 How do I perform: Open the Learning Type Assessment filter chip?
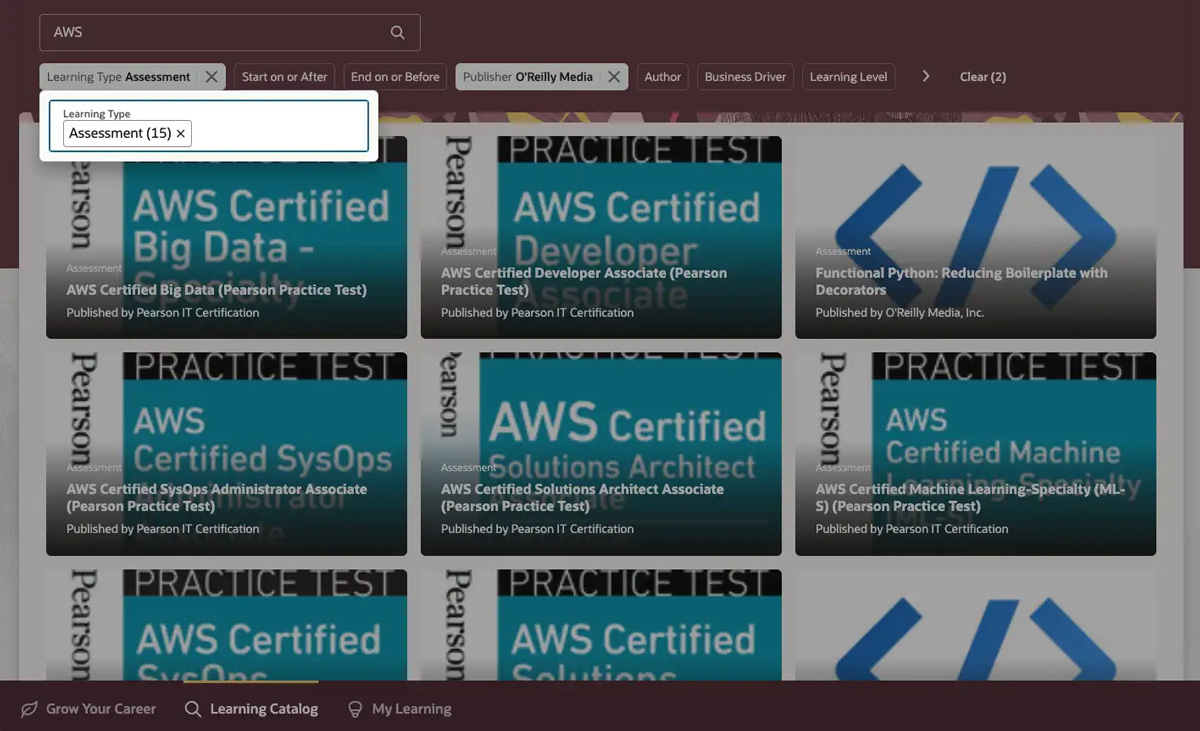pyautogui.click(x=119, y=77)
